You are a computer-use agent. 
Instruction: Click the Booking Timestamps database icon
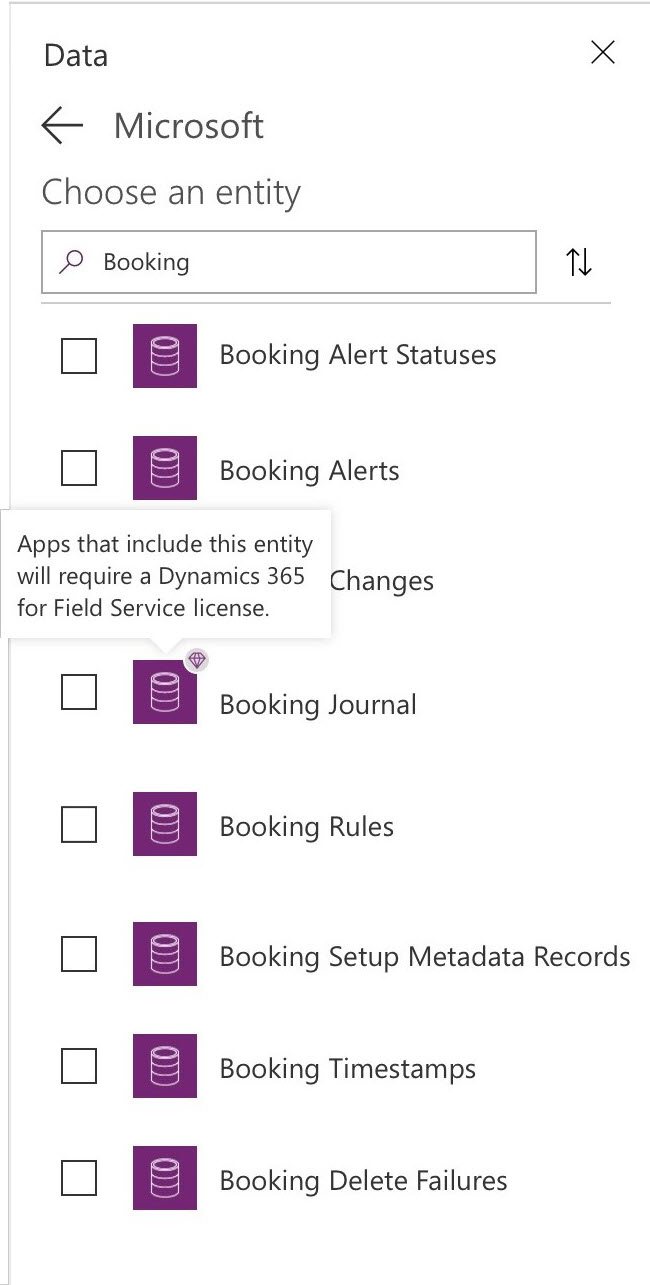165,1066
